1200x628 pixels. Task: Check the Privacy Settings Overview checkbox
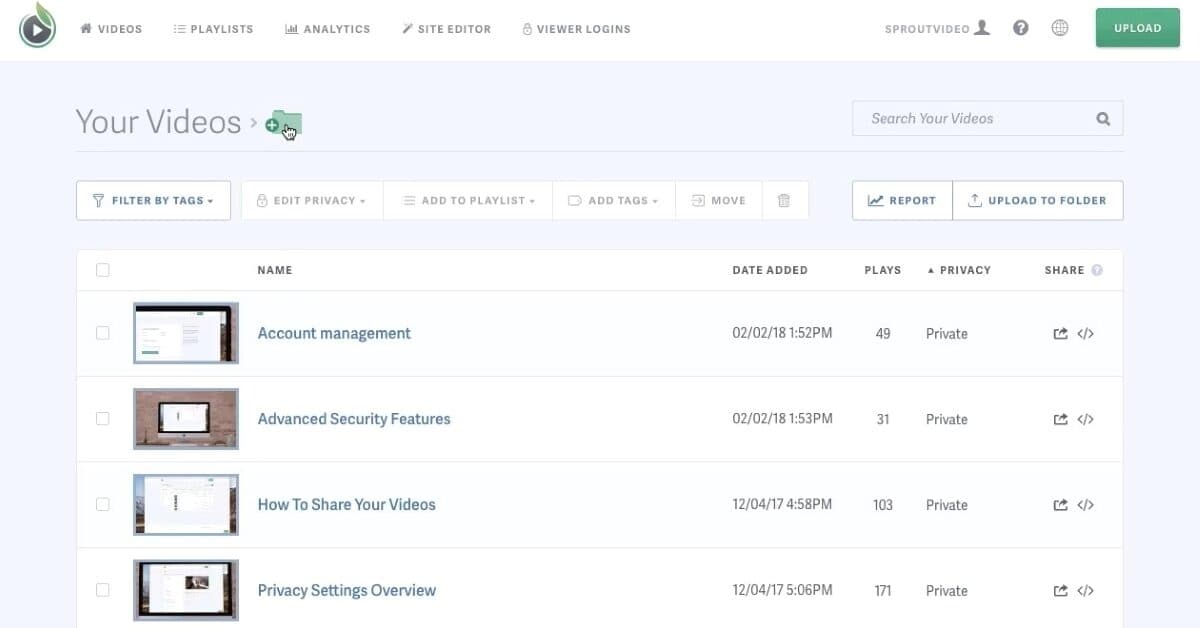(x=103, y=590)
